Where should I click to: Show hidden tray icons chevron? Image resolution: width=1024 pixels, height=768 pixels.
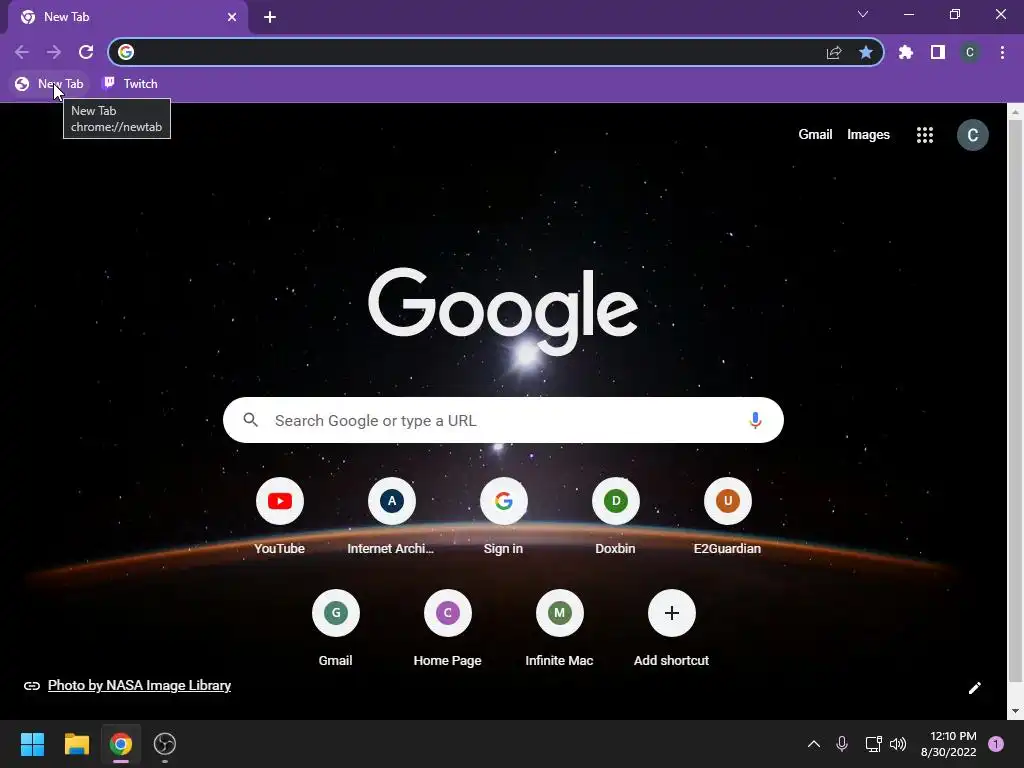point(814,744)
